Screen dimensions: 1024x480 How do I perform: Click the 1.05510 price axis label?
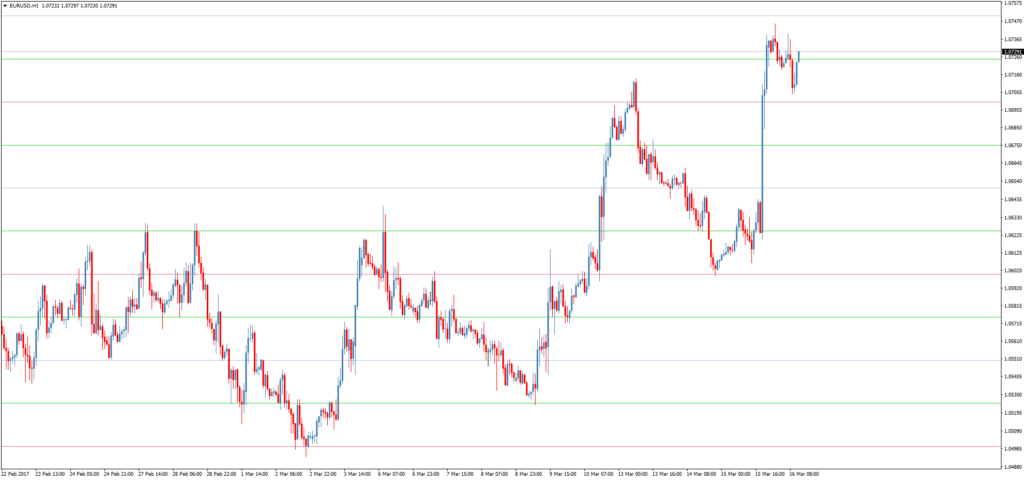coord(1013,359)
